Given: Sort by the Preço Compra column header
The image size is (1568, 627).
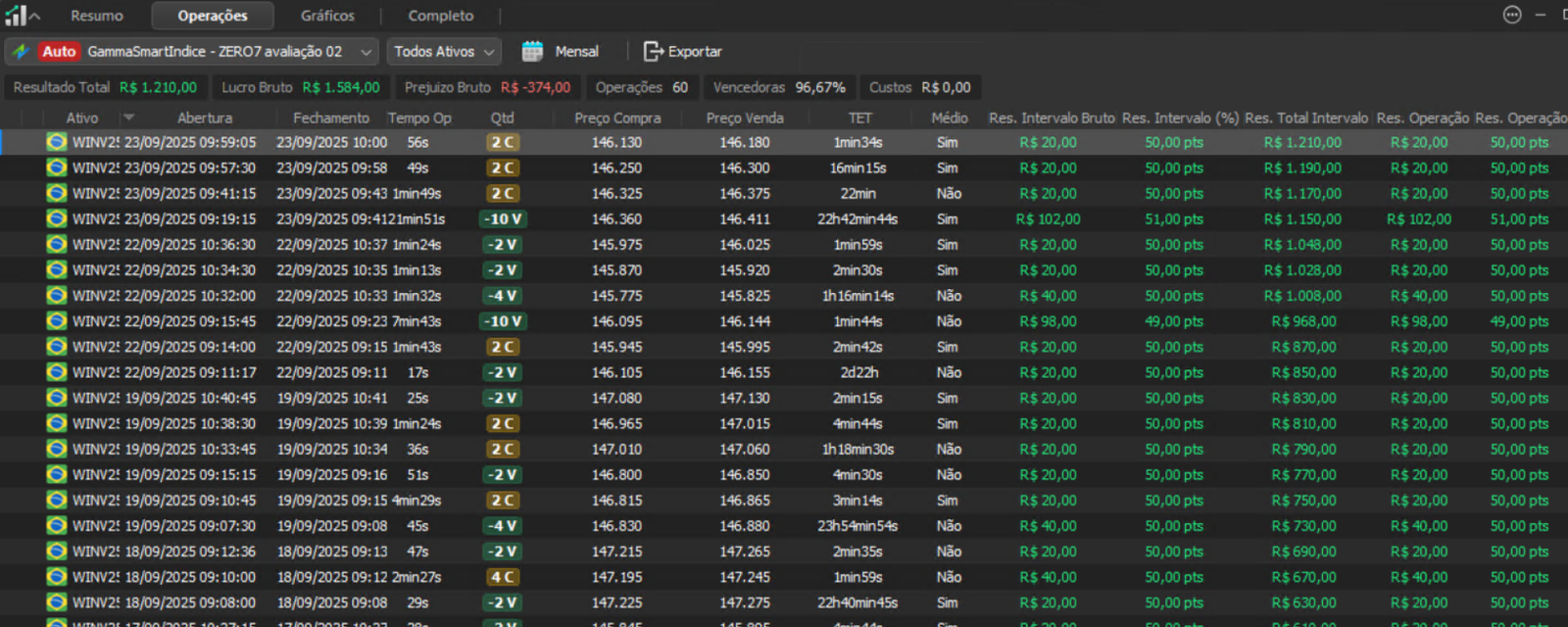Looking at the screenshot, I should [617, 118].
